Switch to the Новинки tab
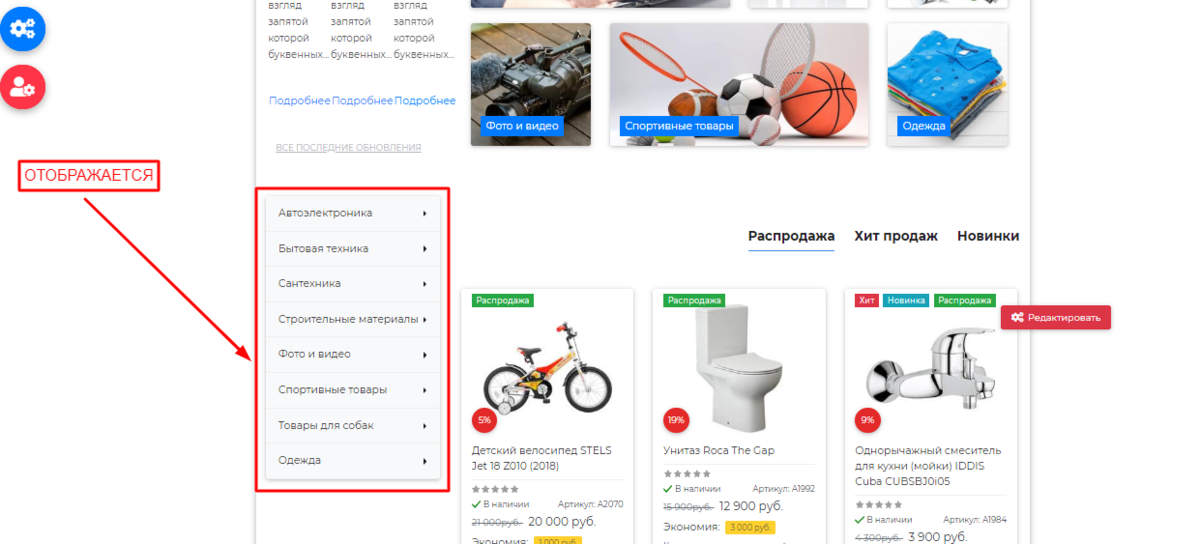Image resolution: width=1200 pixels, height=544 pixels. click(988, 236)
